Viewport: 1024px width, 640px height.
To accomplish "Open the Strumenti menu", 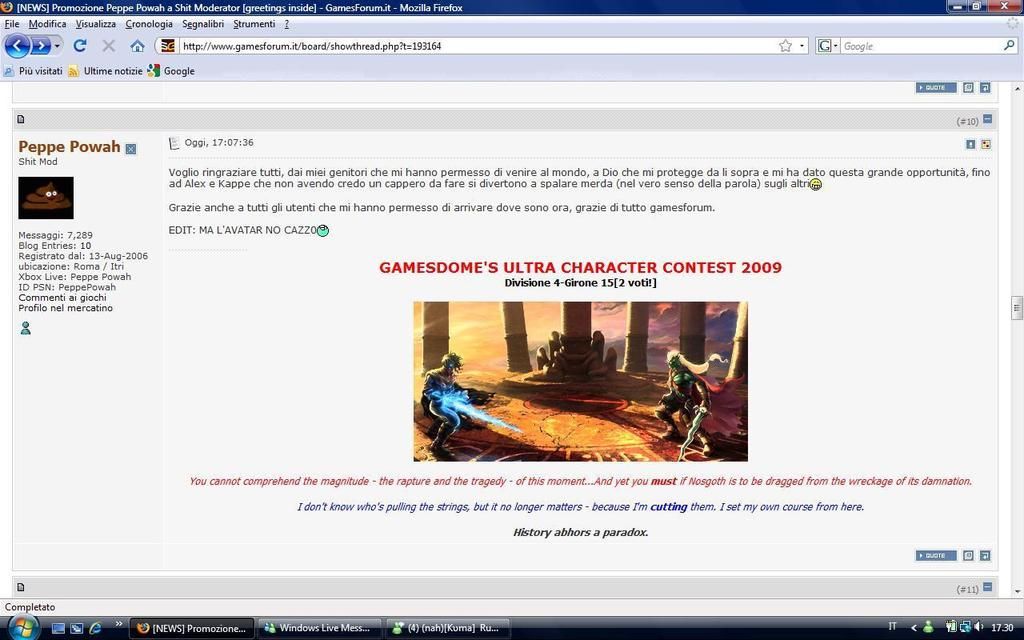I will [x=254, y=24].
